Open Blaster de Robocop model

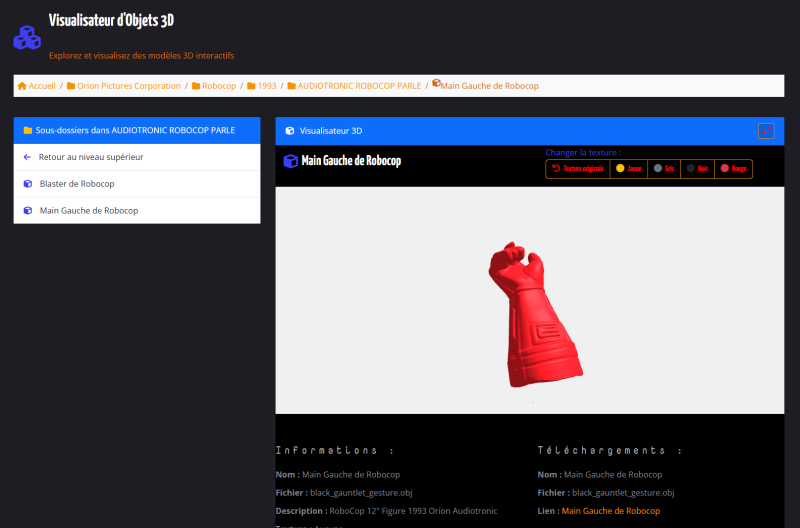point(77,184)
